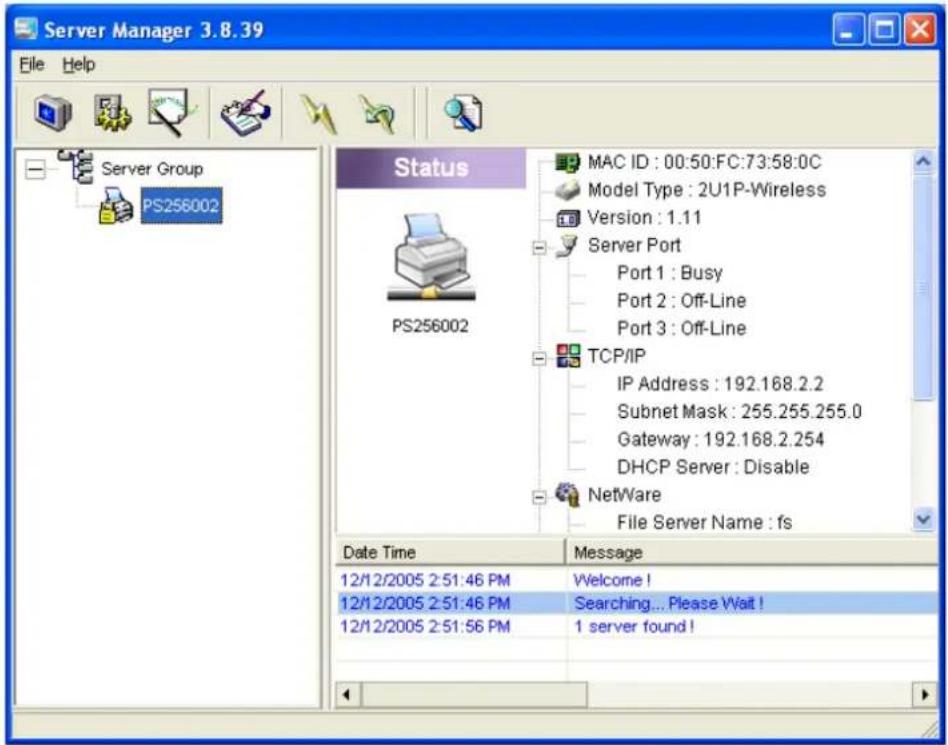Click the Message column header
Viewport: 948px width, 745px height.
point(752,552)
